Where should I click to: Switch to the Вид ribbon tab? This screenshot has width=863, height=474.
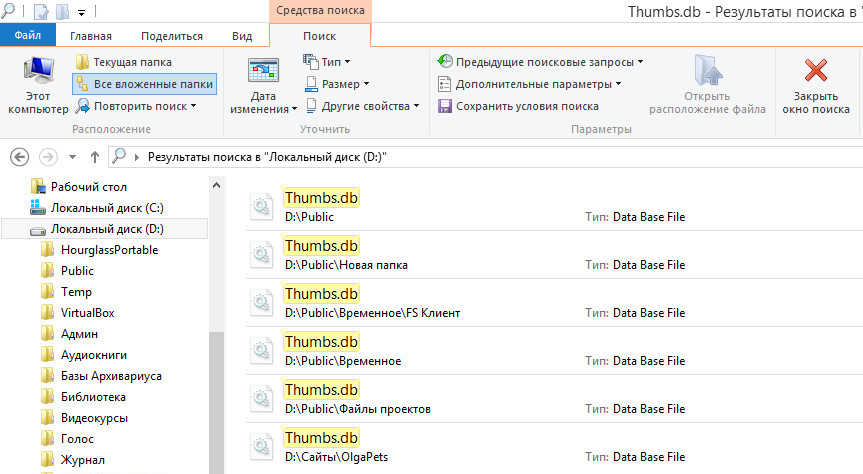pyautogui.click(x=242, y=36)
